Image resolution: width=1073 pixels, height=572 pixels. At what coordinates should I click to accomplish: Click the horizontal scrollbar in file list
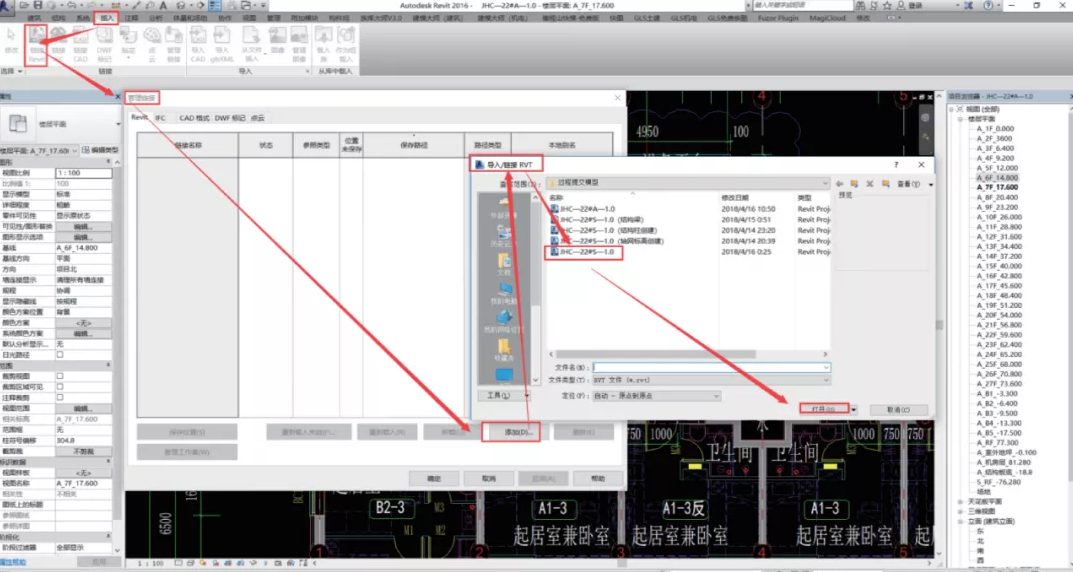tap(656, 354)
